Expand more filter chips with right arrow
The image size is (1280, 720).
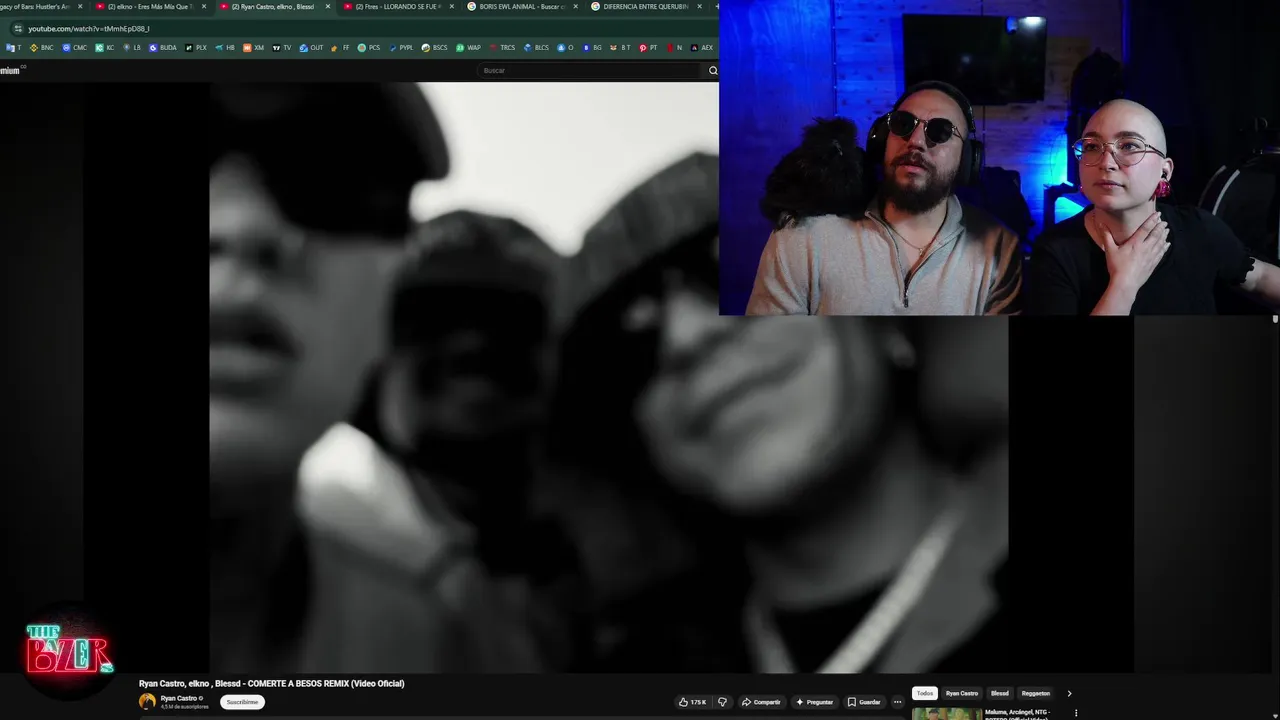tap(1069, 693)
